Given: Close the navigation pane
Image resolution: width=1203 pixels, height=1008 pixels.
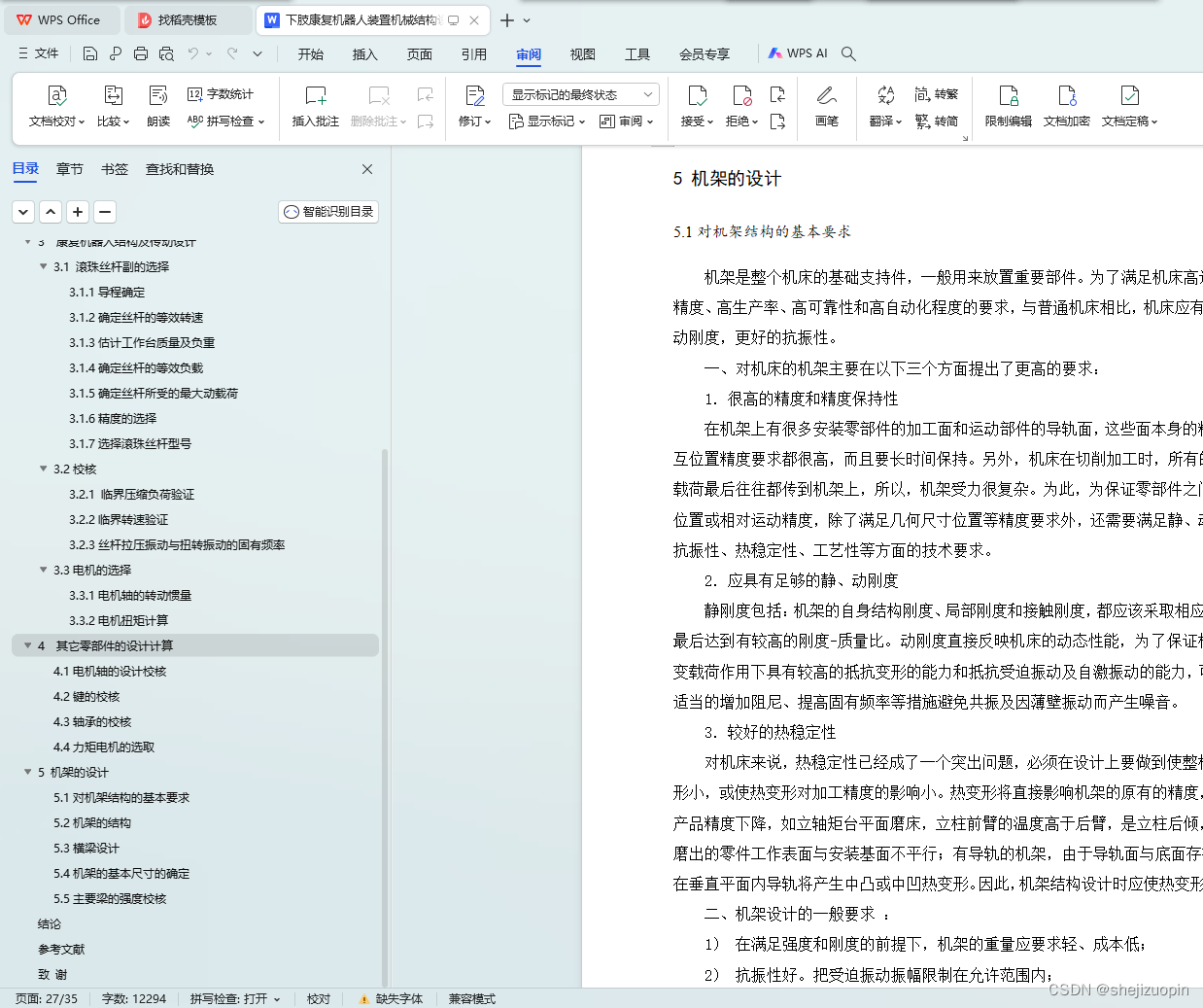Looking at the screenshot, I should coord(367,169).
